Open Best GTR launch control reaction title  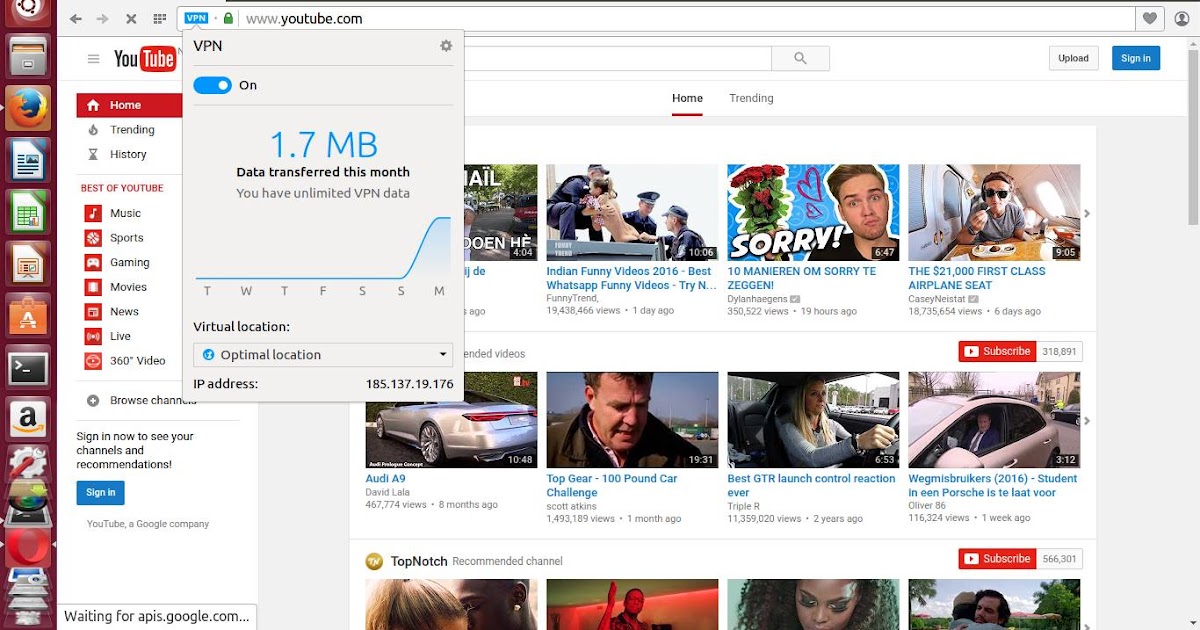pos(811,486)
